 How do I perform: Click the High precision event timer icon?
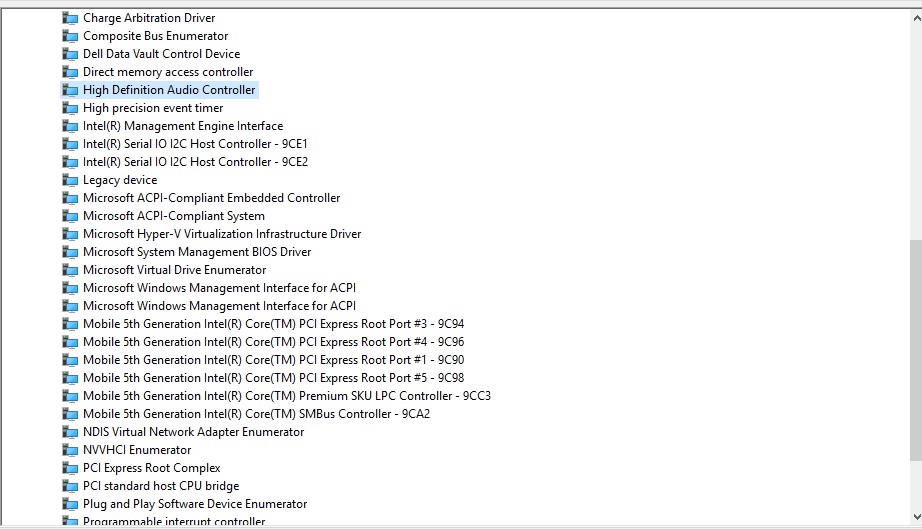click(x=70, y=108)
